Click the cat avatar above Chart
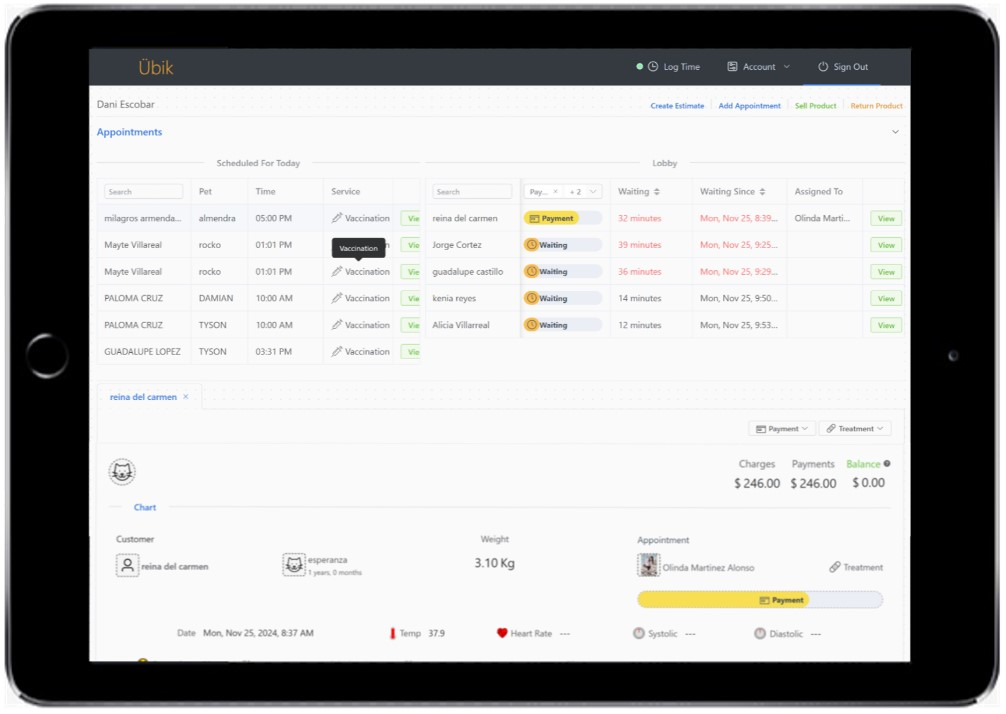Screen dimensions: 1006x714 (122, 472)
